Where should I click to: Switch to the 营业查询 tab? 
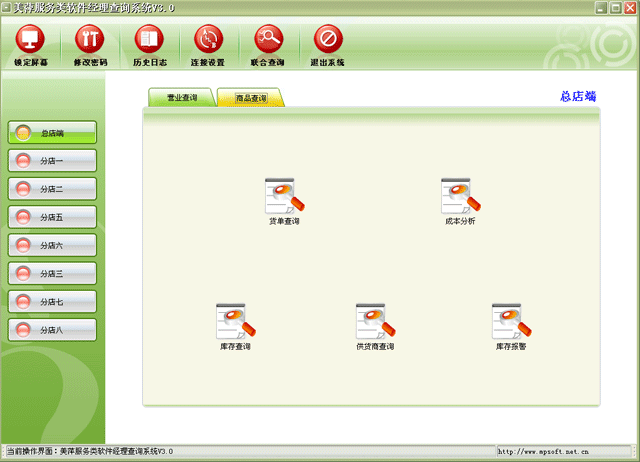[x=181, y=98]
